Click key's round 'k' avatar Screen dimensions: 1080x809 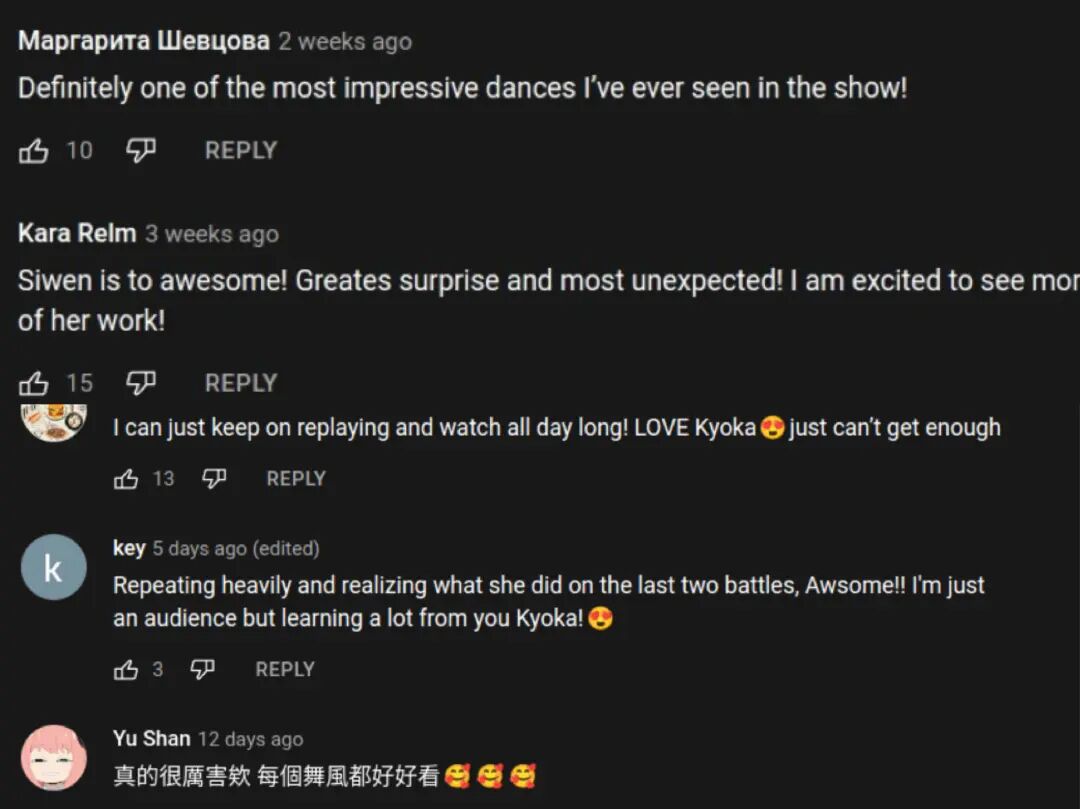coord(54,567)
